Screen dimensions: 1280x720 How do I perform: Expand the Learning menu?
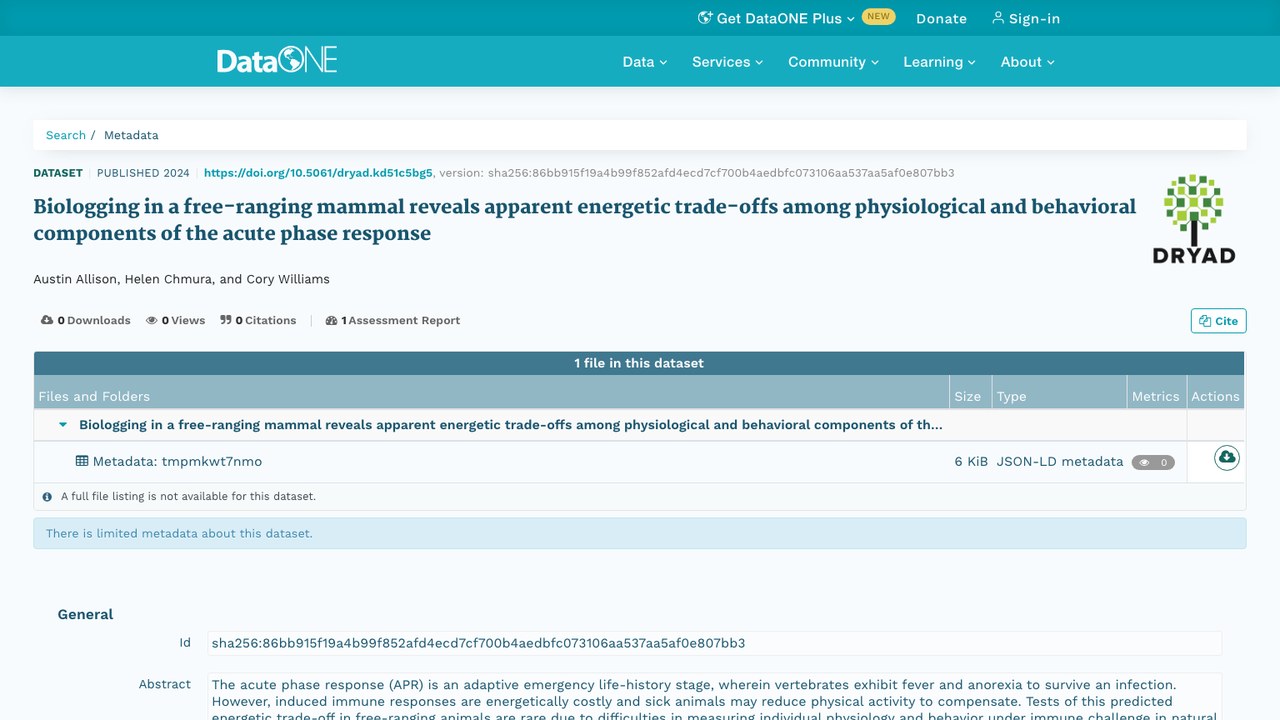click(x=939, y=61)
